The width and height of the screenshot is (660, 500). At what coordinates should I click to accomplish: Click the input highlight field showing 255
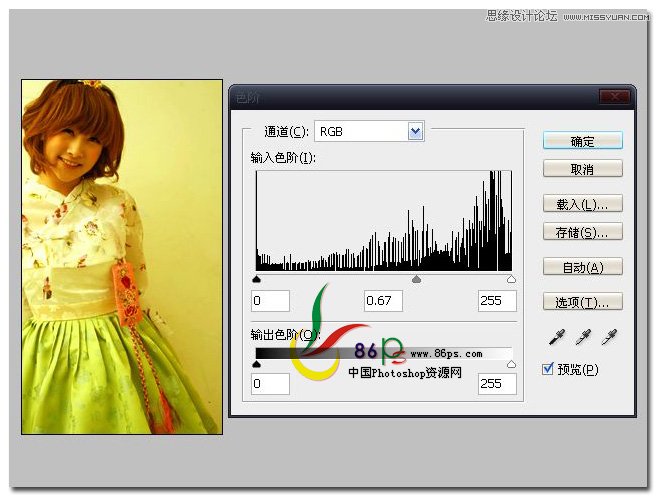497,301
